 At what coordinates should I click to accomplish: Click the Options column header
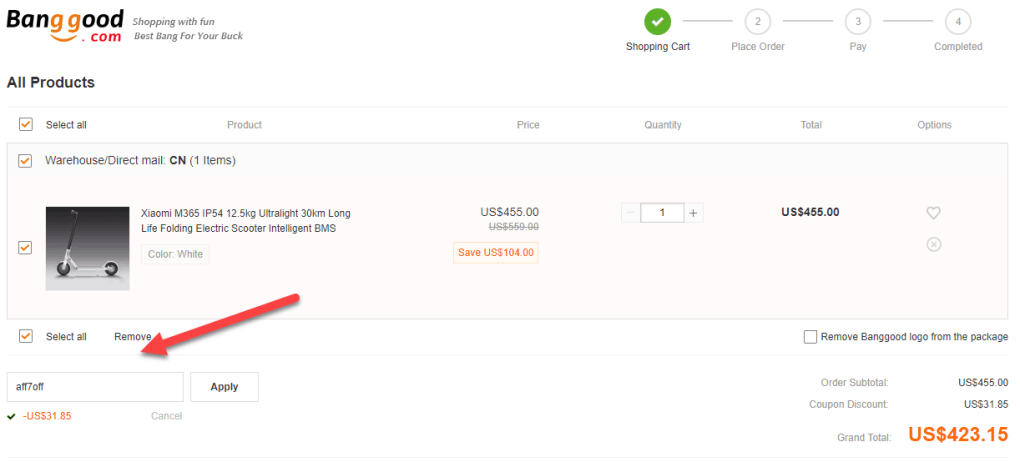click(x=934, y=125)
